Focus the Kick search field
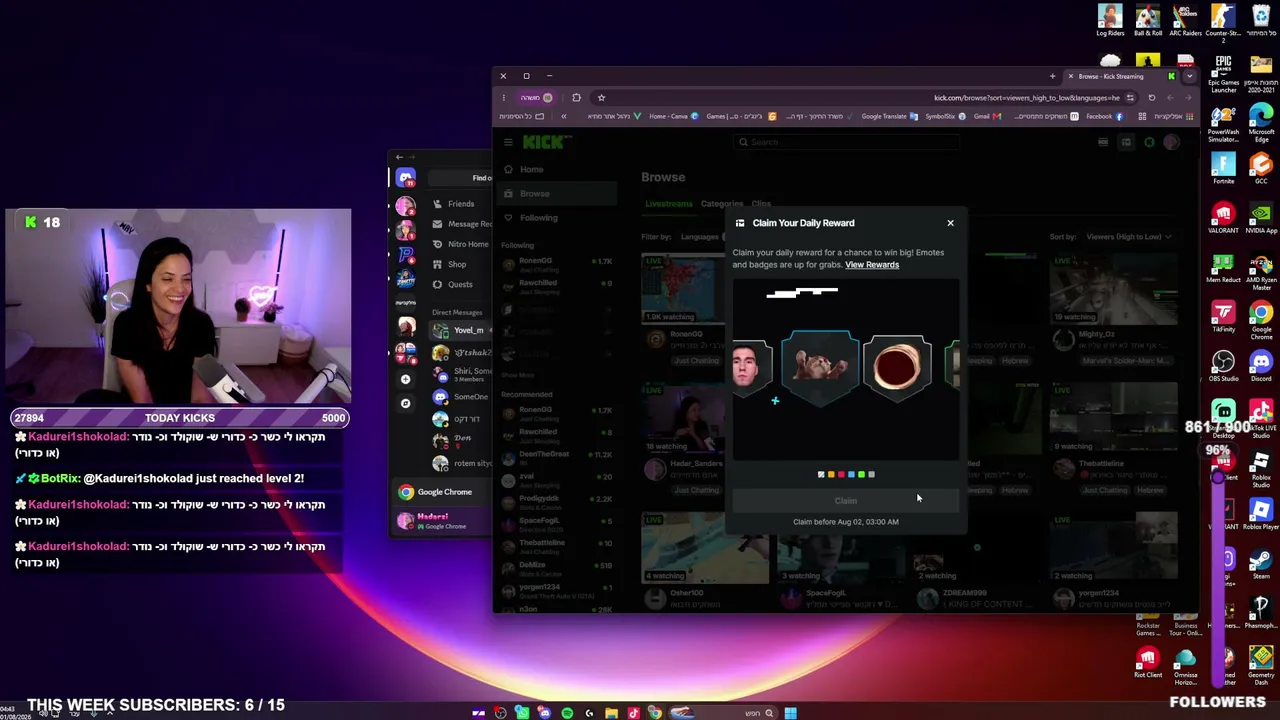Screen dimensions: 1280x720 tap(847, 142)
